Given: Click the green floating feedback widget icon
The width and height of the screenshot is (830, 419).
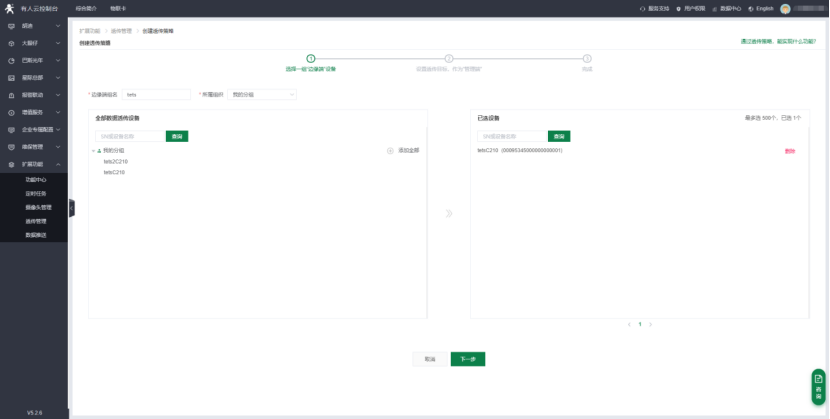Looking at the screenshot, I should tap(818, 381).
